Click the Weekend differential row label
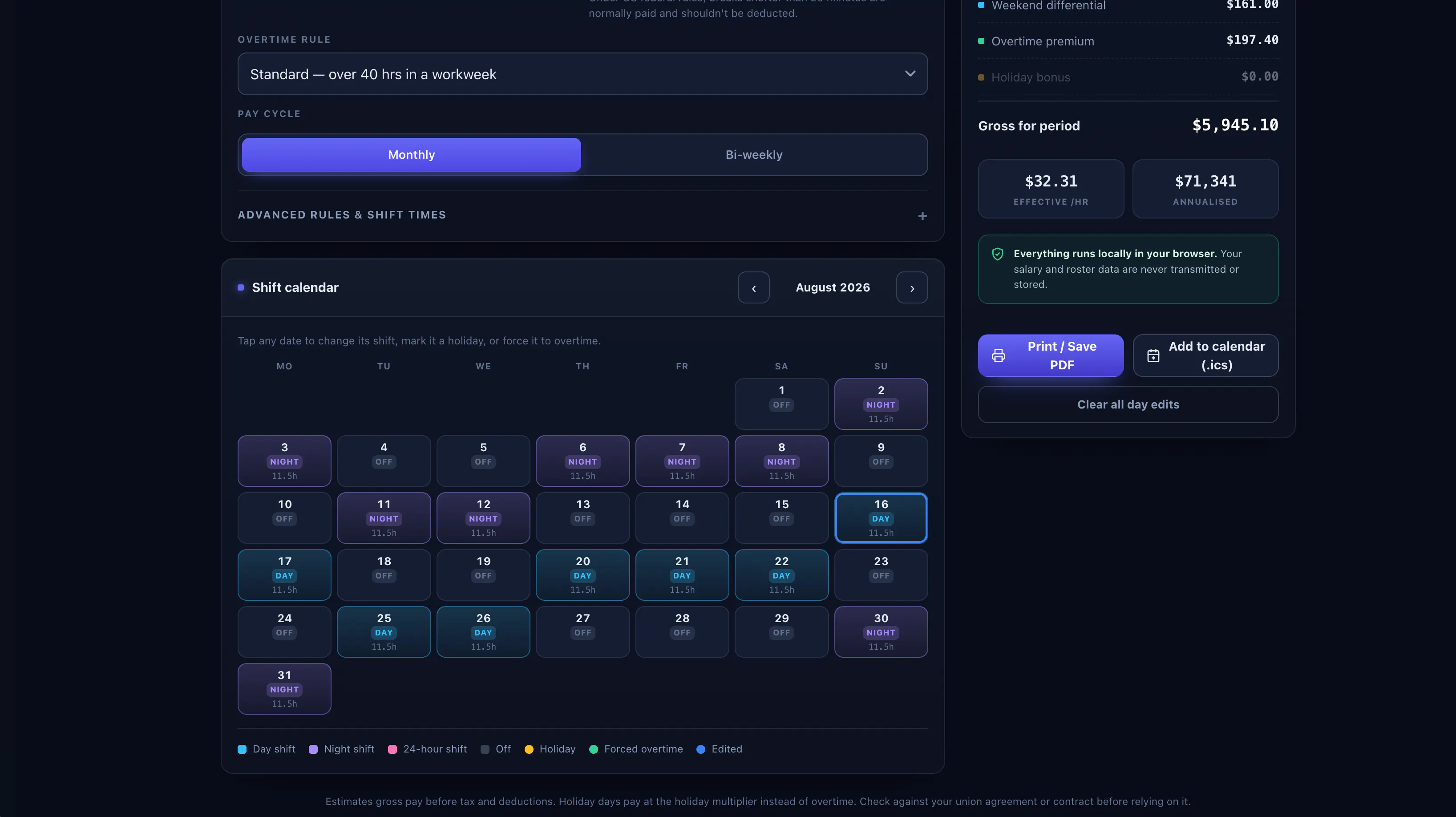Screen dimensions: 1456x817 tap(1048, 6)
